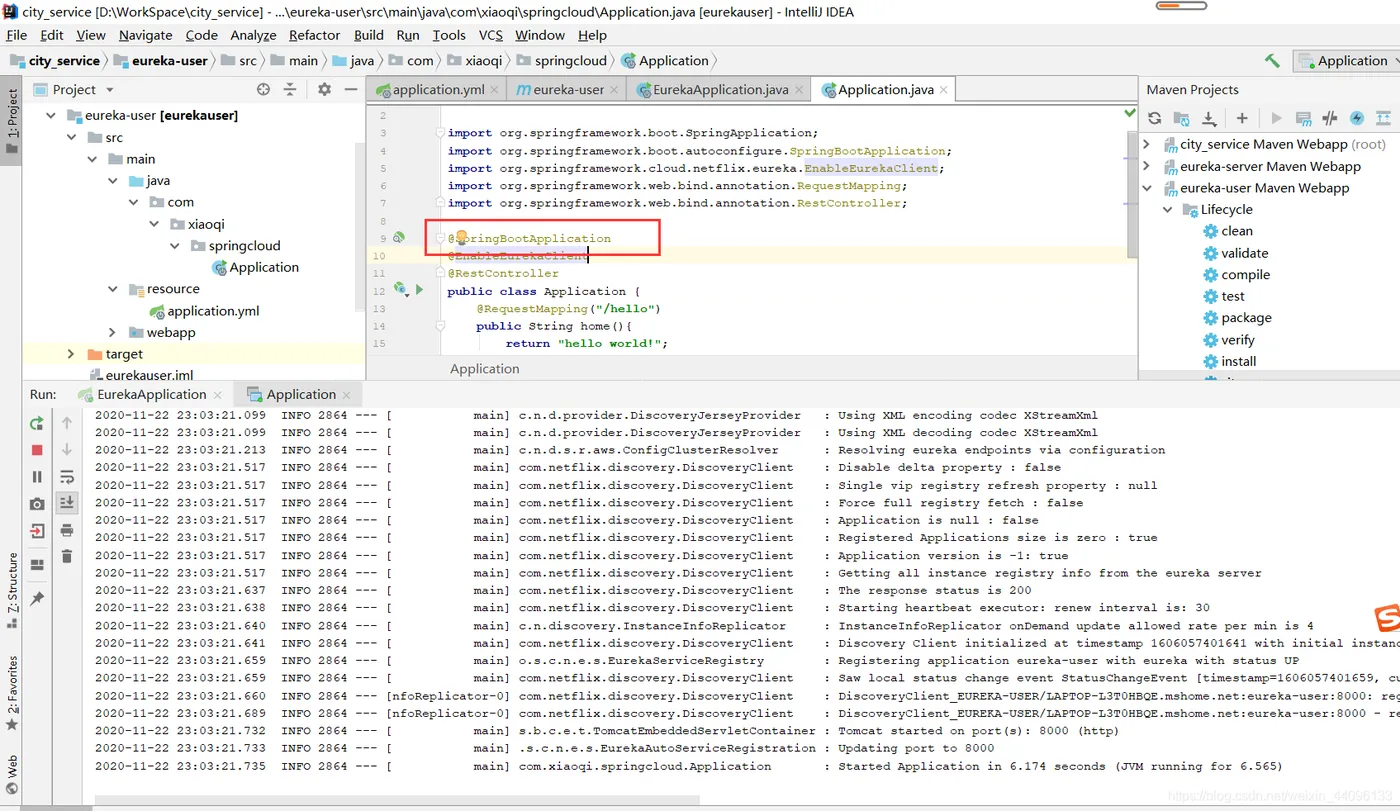Download Maven sources and documentation
1400x811 pixels.
pos(1208,118)
